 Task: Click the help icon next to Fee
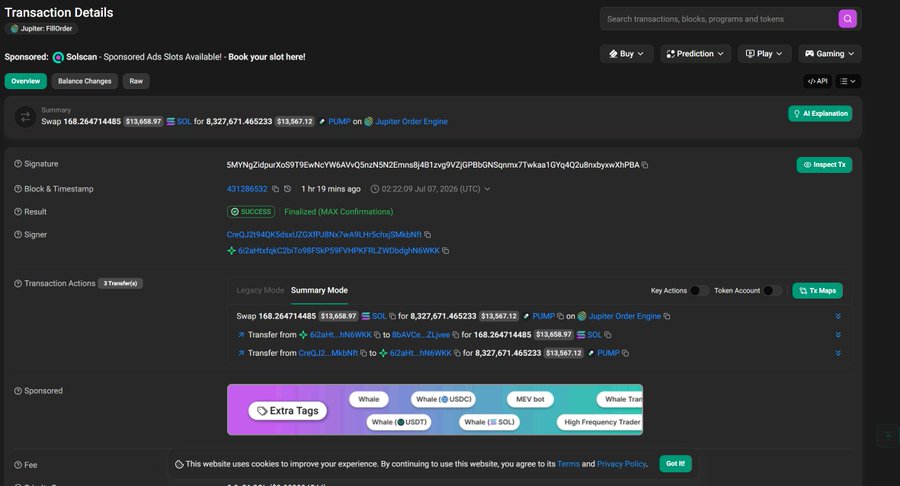18,465
